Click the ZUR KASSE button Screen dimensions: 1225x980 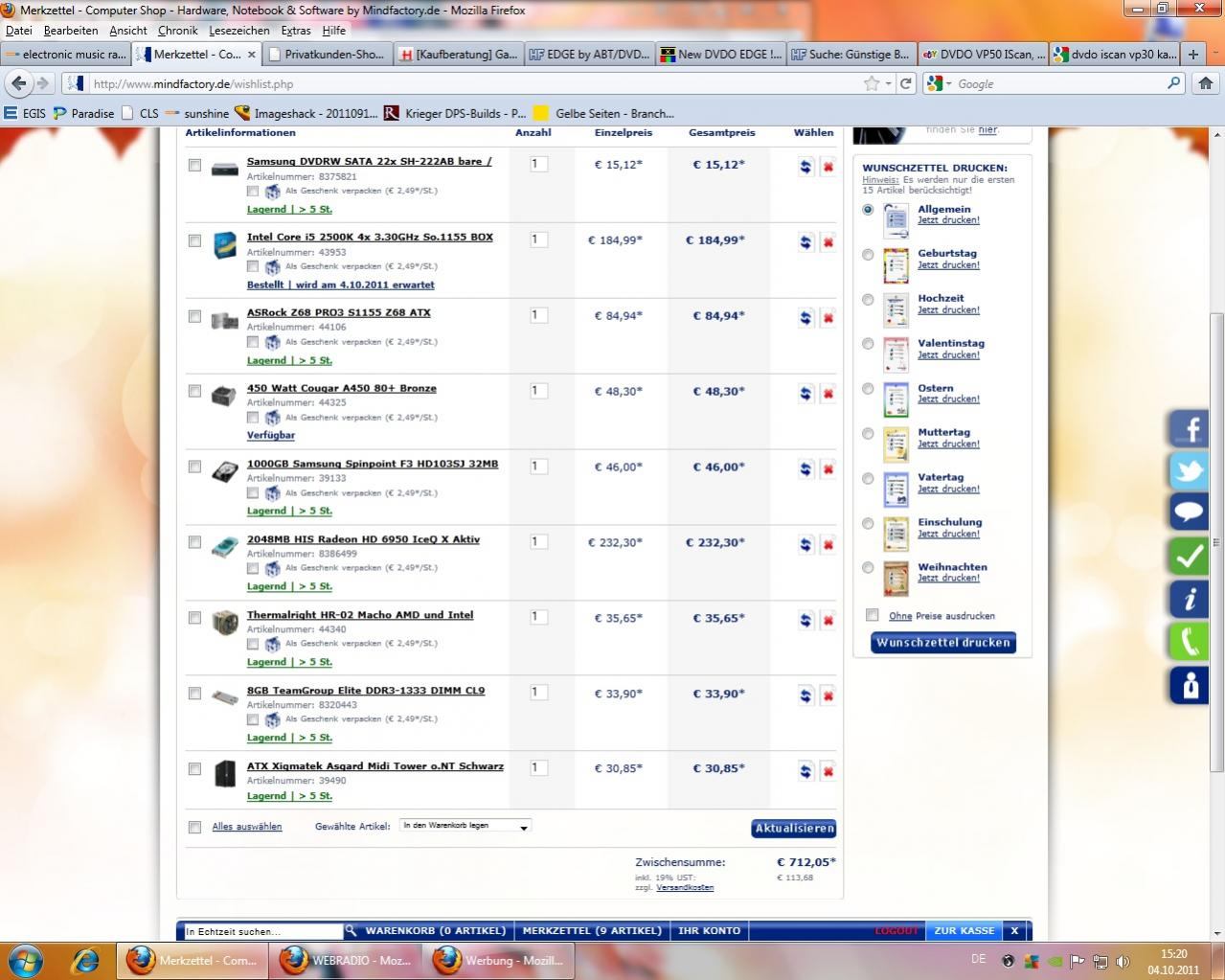pos(964,930)
